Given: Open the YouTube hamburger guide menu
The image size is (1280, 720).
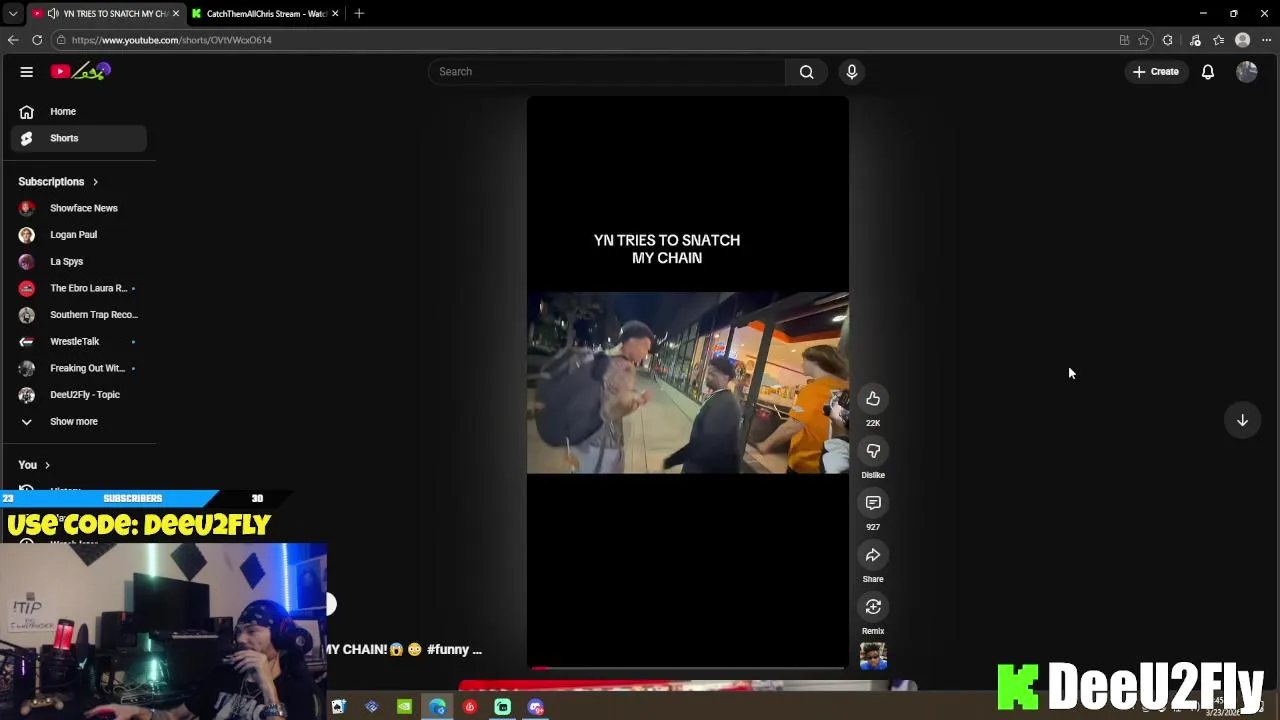Looking at the screenshot, I should point(27,72).
